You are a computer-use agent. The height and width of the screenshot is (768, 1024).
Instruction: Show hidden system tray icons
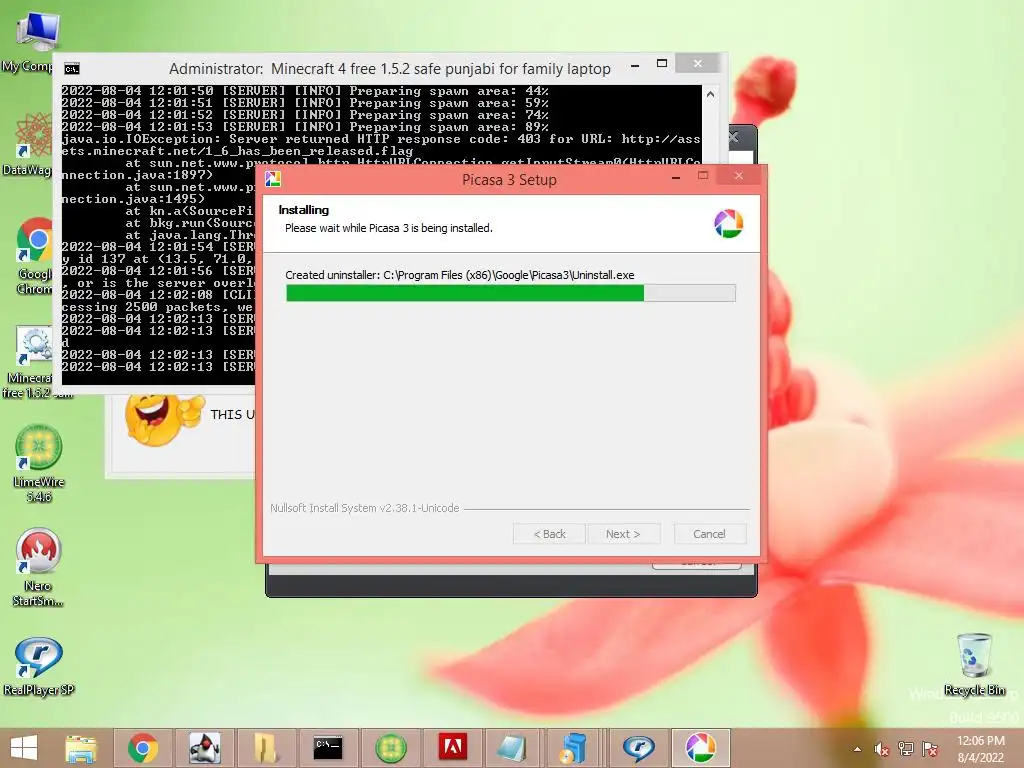coord(857,749)
